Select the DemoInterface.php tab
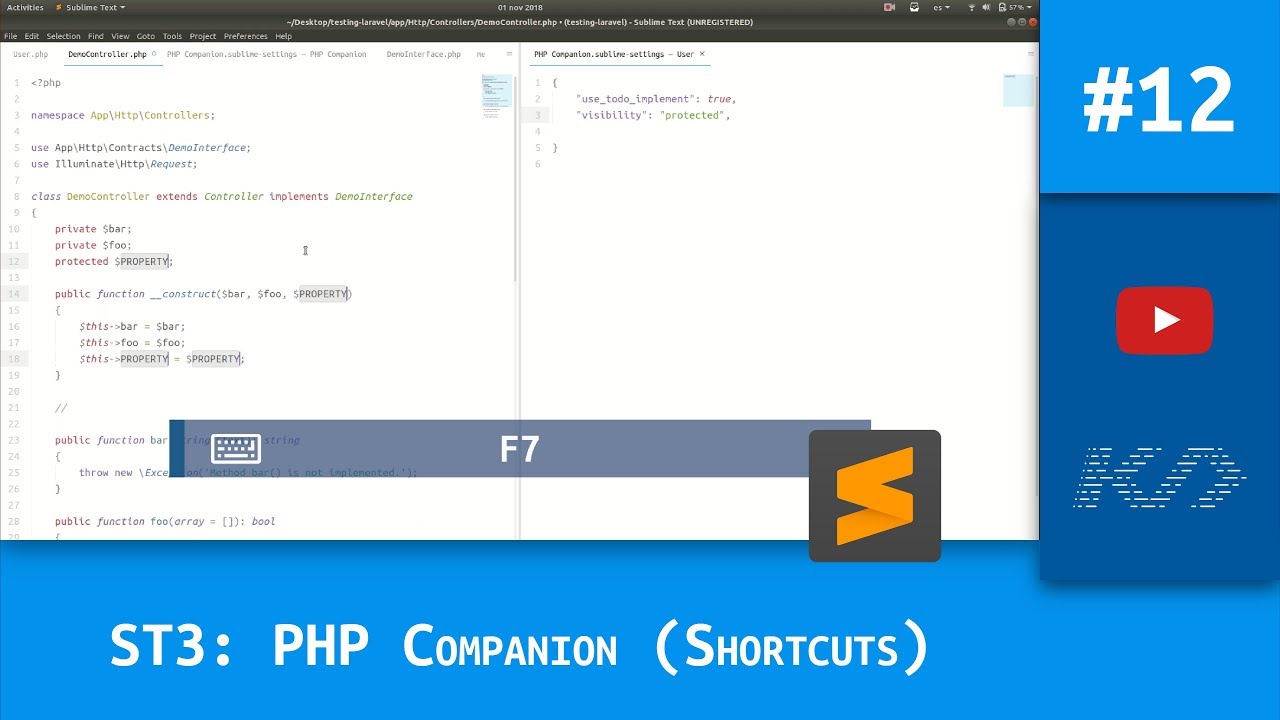The height and width of the screenshot is (720, 1280). [422, 54]
